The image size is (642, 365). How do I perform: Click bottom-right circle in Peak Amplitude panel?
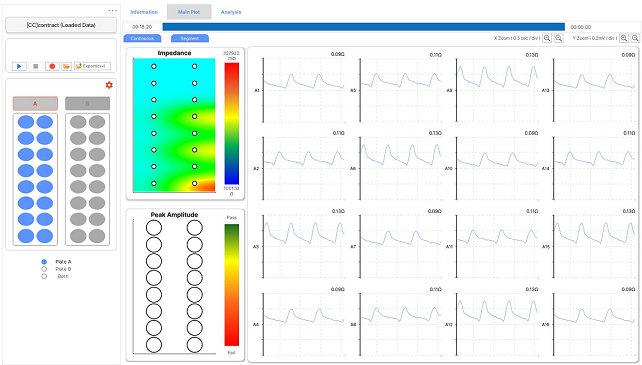click(194, 345)
